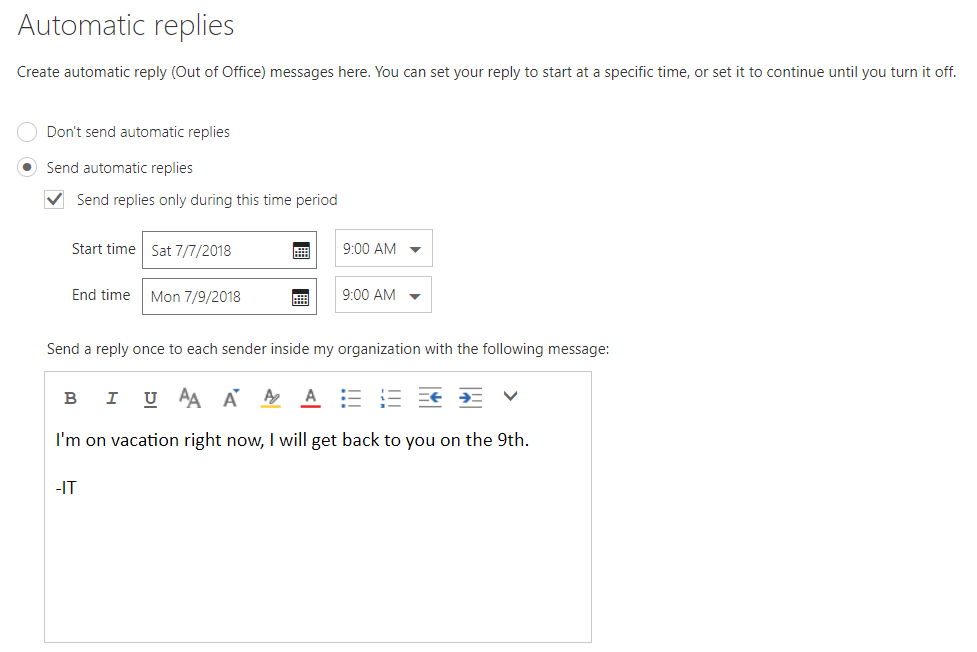Open the End time calendar picker
The height and width of the screenshot is (652, 977).
(x=300, y=297)
